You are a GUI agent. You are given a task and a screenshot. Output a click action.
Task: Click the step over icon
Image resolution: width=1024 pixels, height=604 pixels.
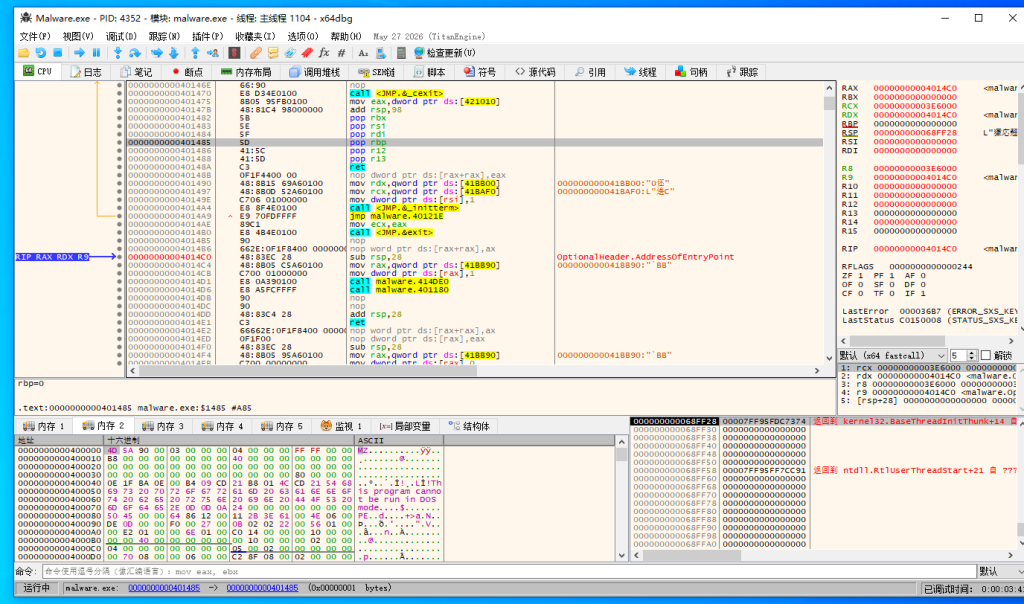[x=135, y=53]
